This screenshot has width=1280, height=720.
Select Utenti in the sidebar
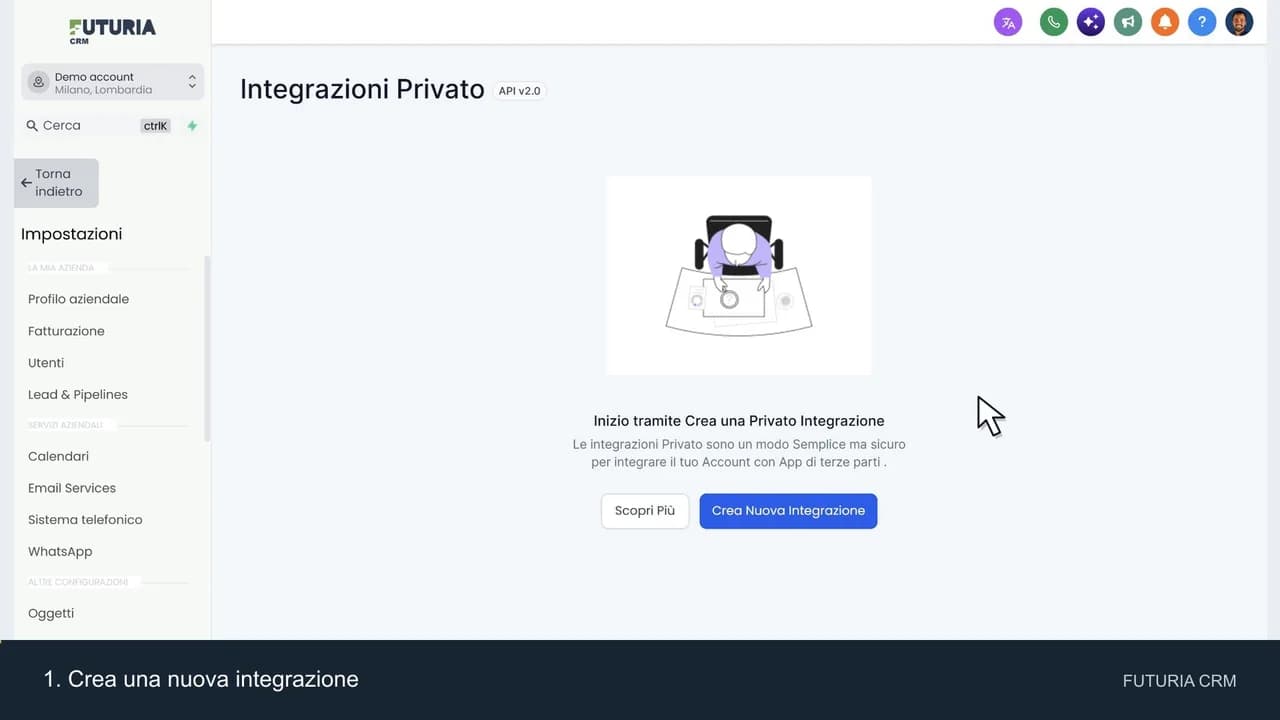coord(46,363)
